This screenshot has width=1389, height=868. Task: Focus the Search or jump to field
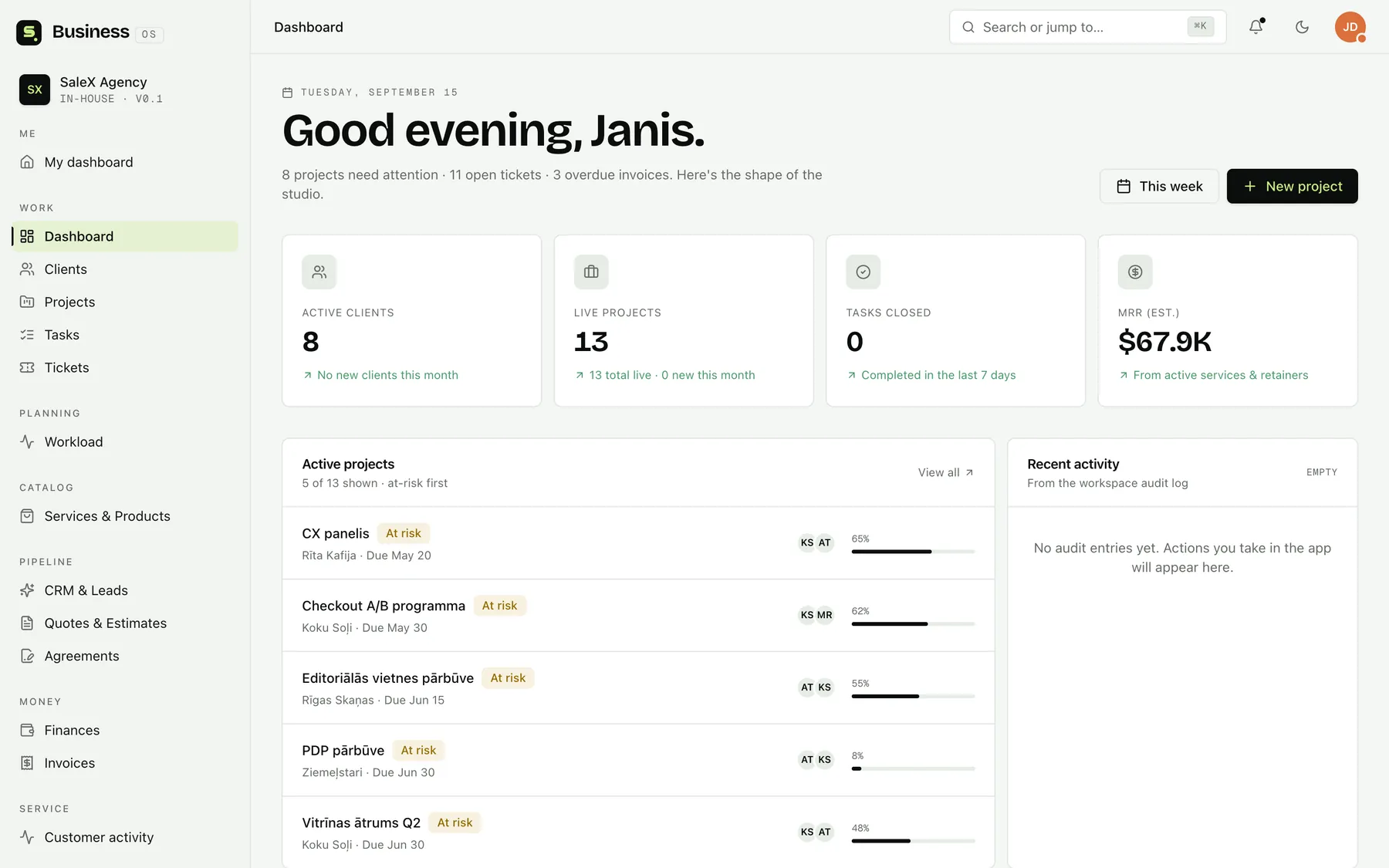tap(1088, 27)
